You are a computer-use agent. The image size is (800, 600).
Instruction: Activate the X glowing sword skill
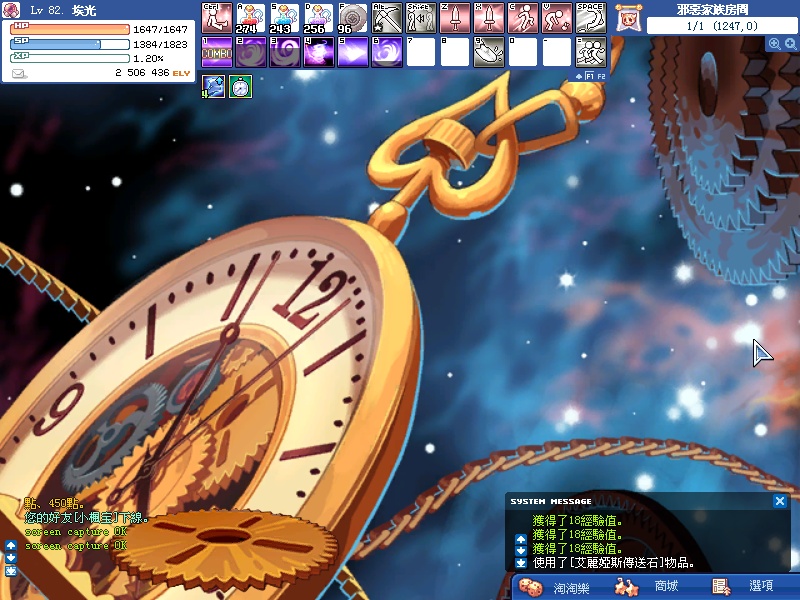pos(489,18)
